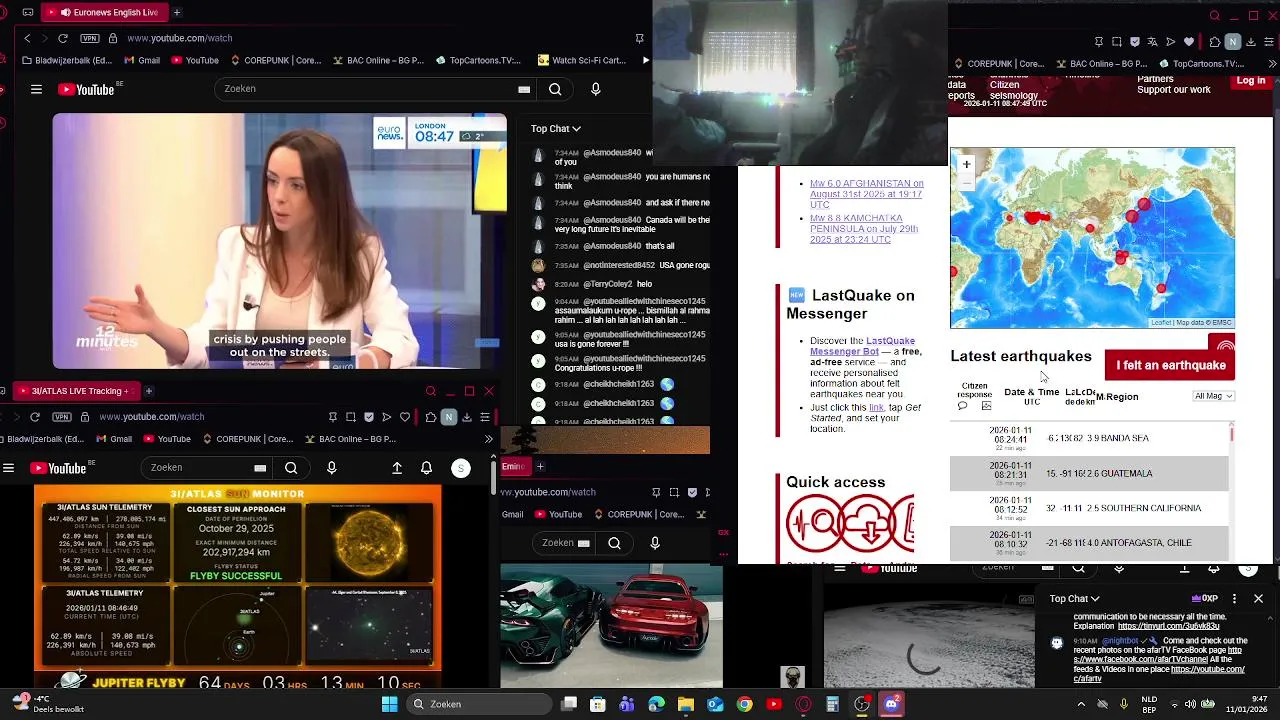Screen dimensions: 1280x720
Task: Open LastQuake Messenger Bot link
Action: (x=862, y=346)
